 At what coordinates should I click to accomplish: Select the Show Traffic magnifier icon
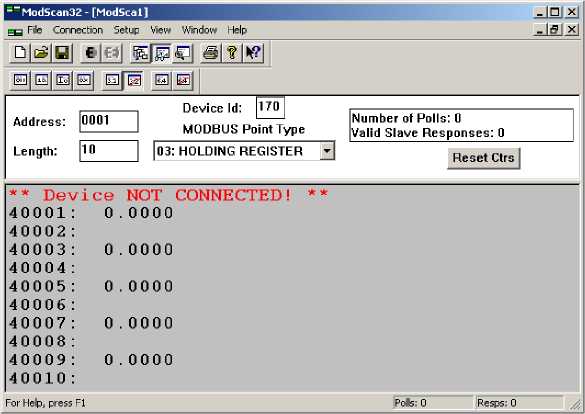coord(182,53)
